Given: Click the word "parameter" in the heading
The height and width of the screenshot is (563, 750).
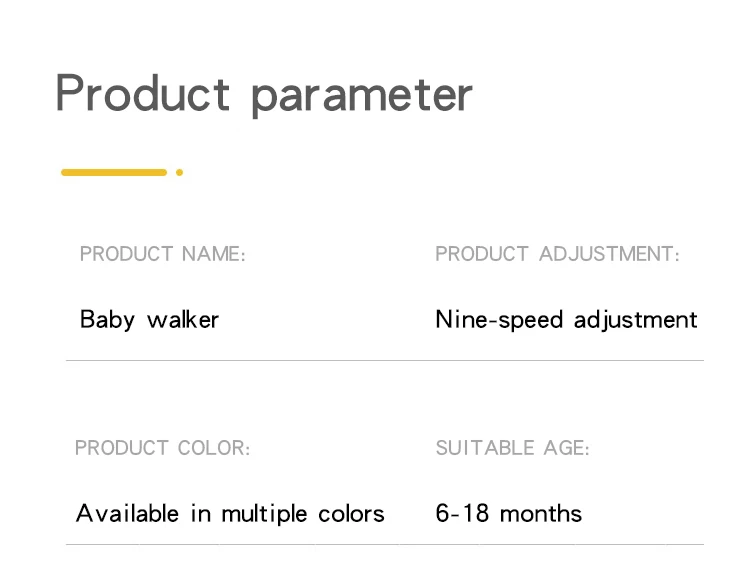Looking at the screenshot, I should [361, 96].
